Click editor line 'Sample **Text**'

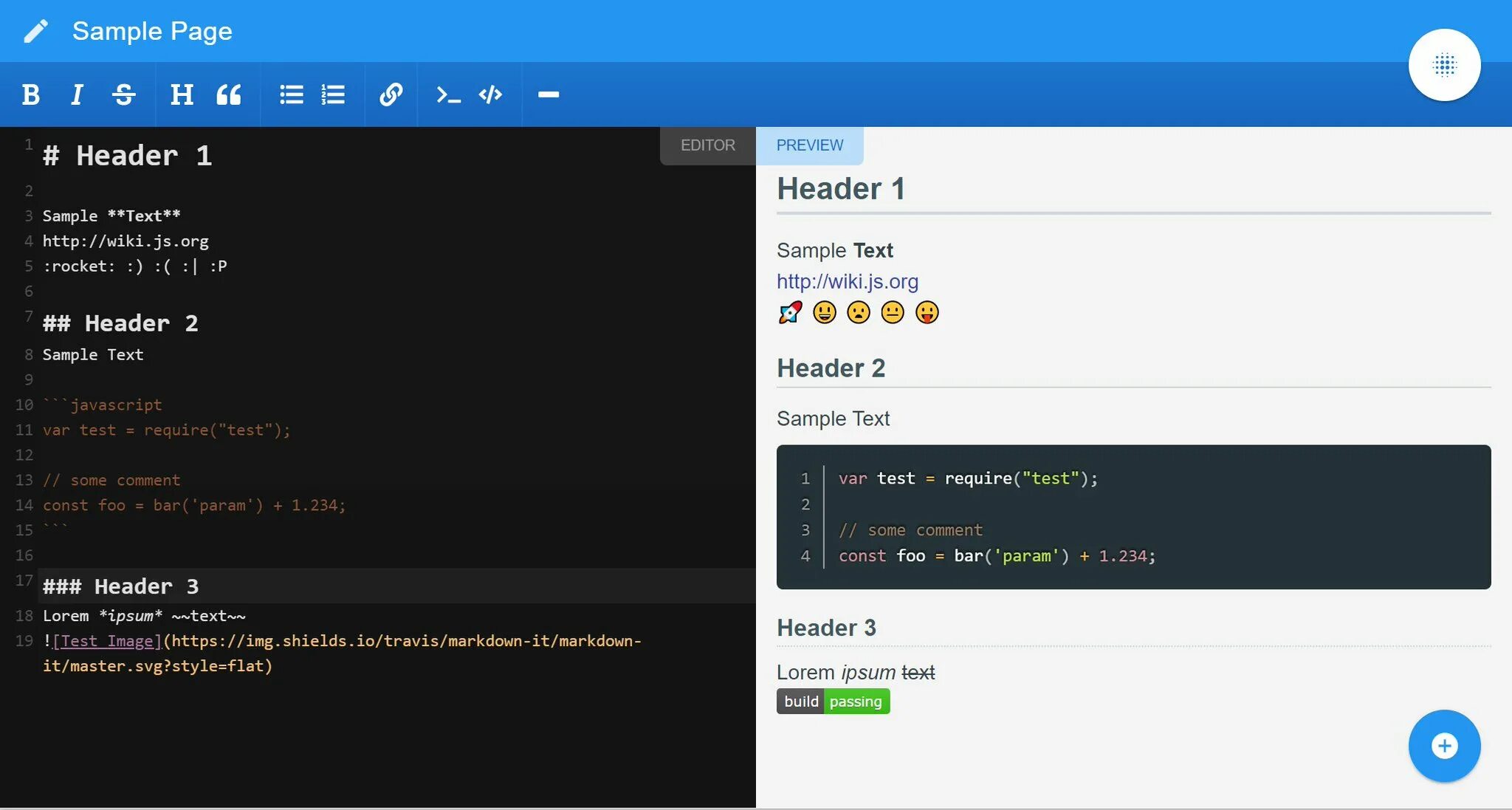coord(111,216)
